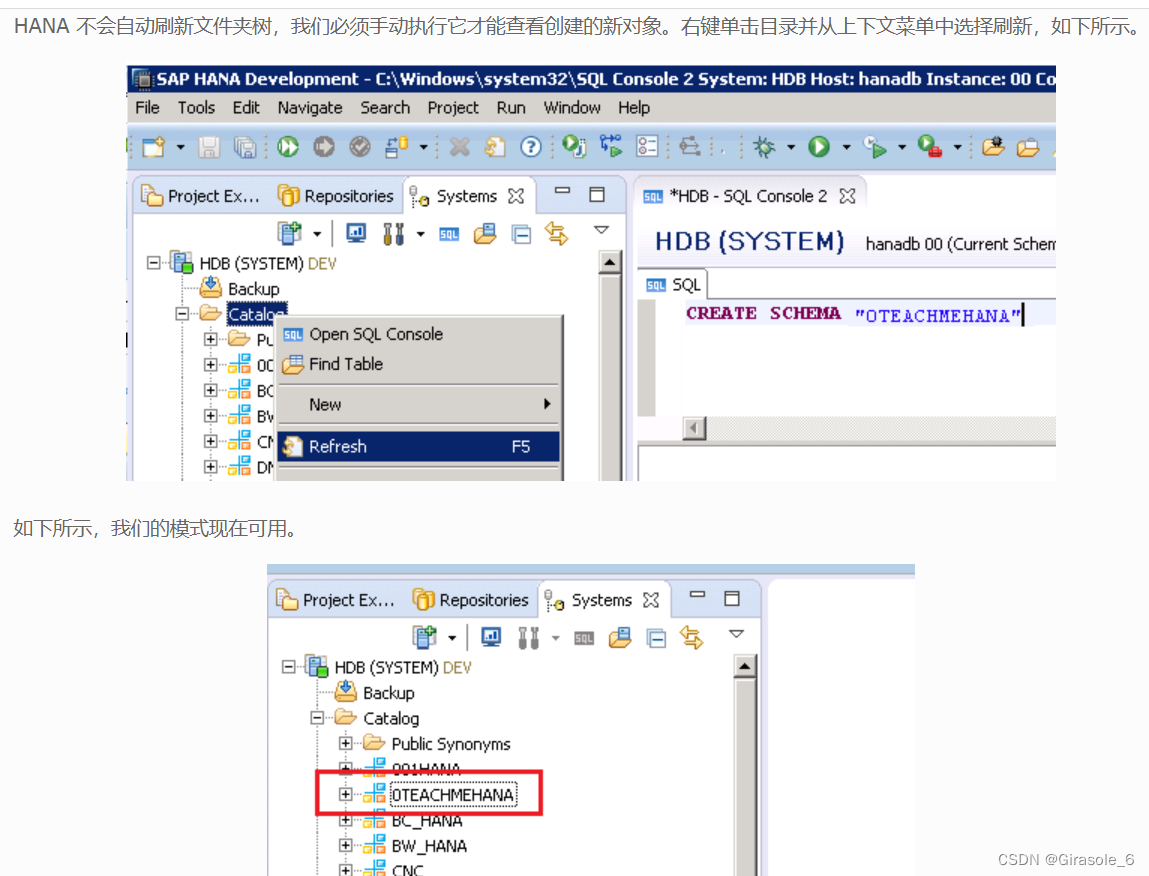Click Add System icon in second screenshot's Systems toolbar

point(424,637)
